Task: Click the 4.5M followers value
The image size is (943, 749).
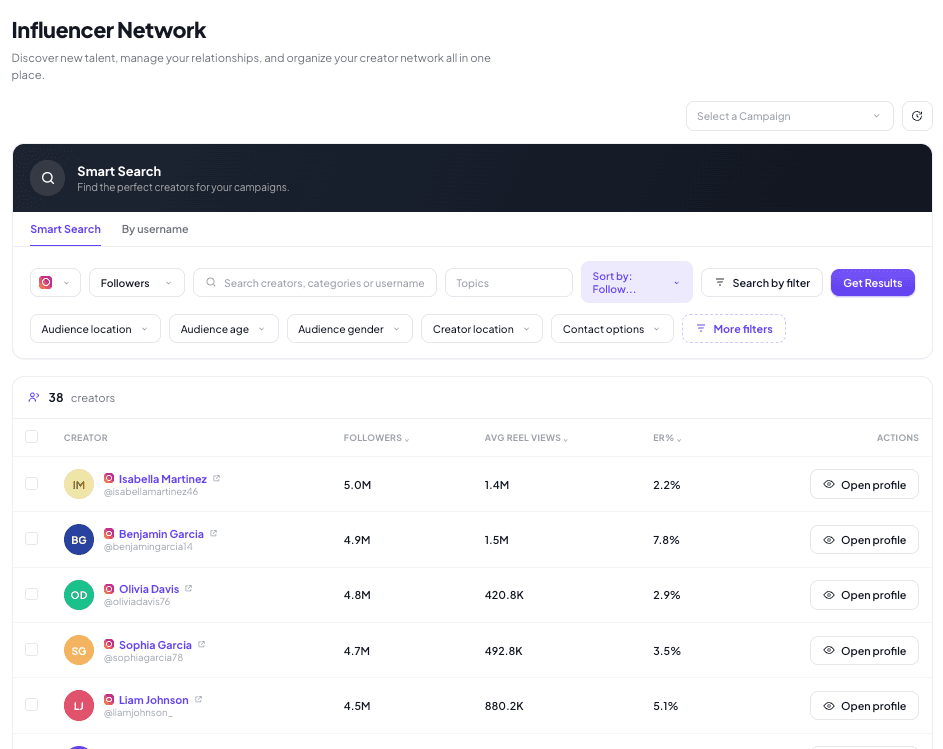Action: [357, 706]
